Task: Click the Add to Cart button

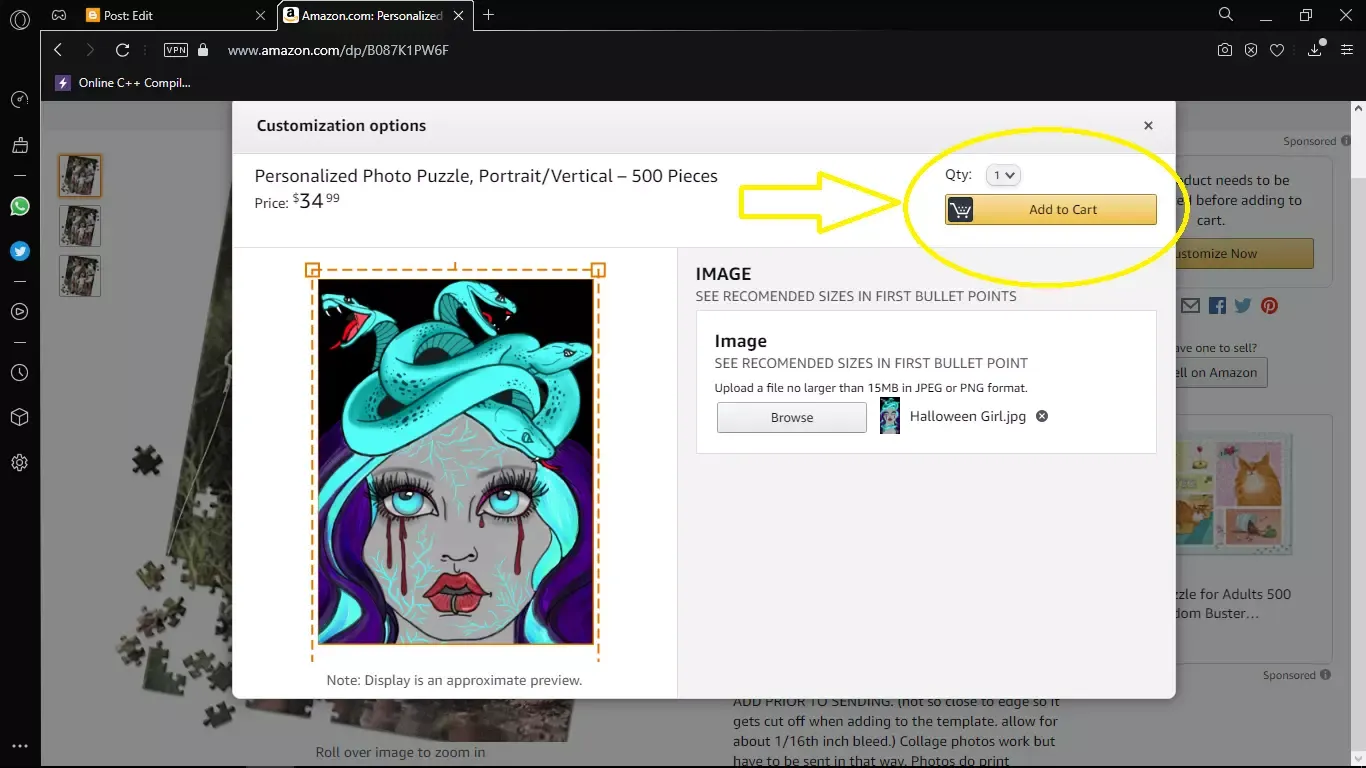Action: pos(1050,209)
